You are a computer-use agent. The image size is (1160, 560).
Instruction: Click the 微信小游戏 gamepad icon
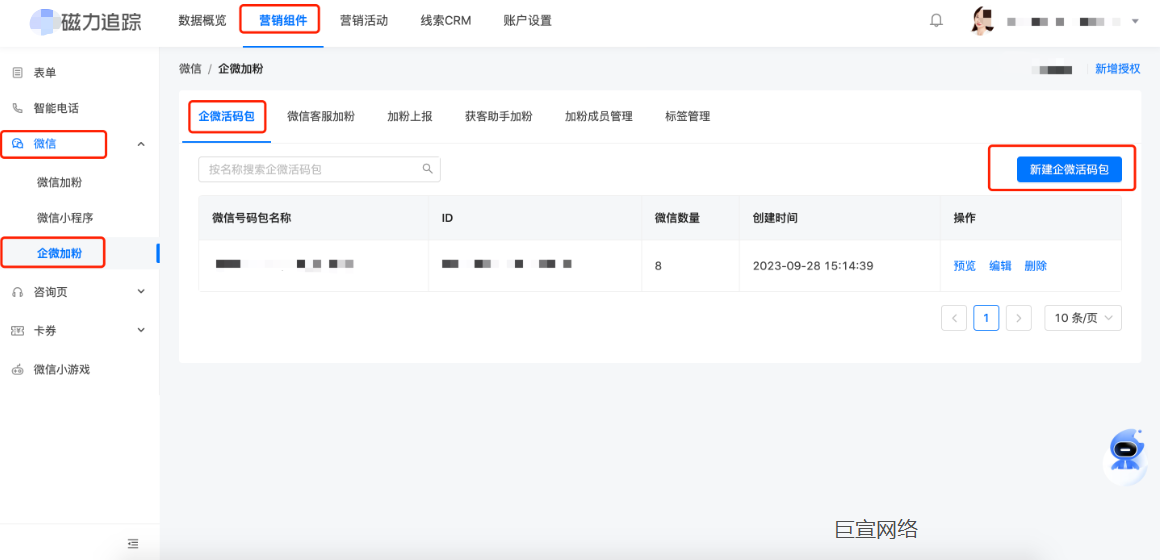[18, 369]
